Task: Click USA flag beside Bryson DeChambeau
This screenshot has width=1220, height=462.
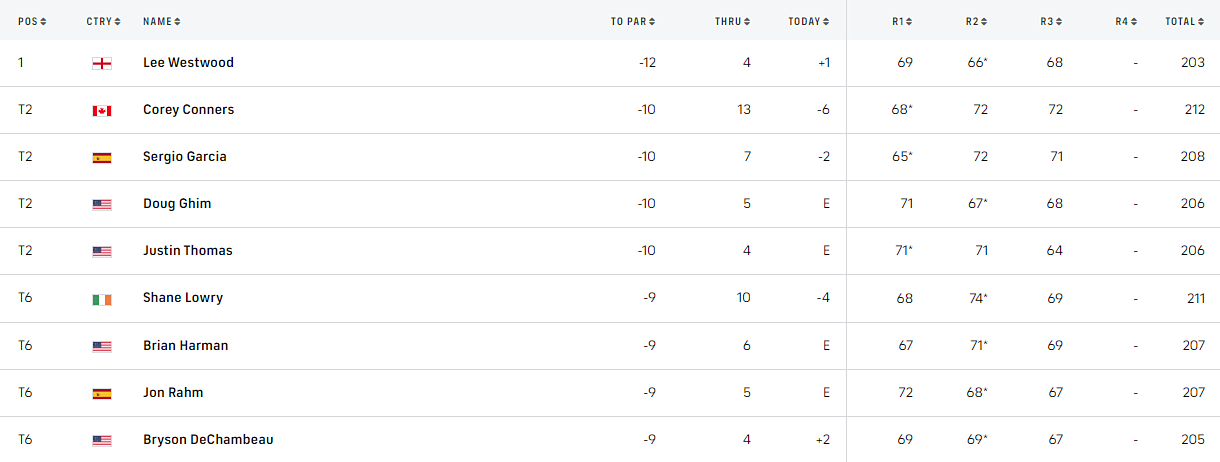Action: 101,440
